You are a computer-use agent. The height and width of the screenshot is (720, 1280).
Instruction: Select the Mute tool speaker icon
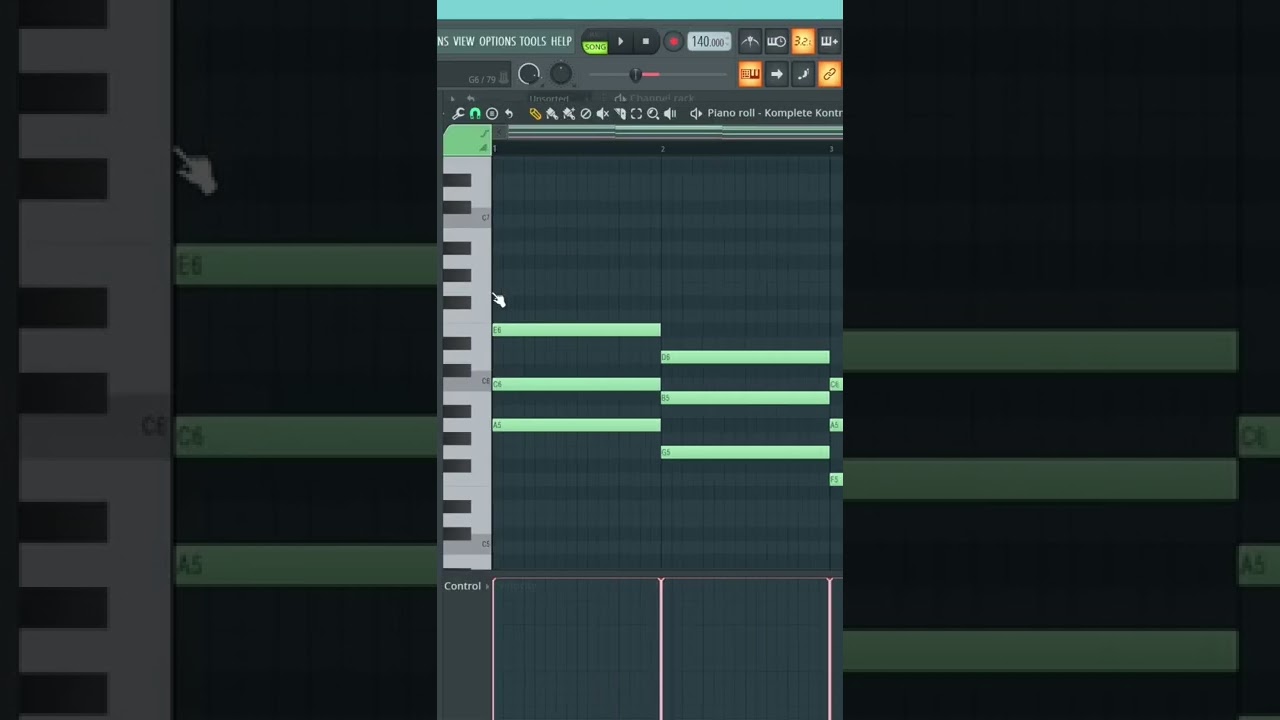click(603, 114)
